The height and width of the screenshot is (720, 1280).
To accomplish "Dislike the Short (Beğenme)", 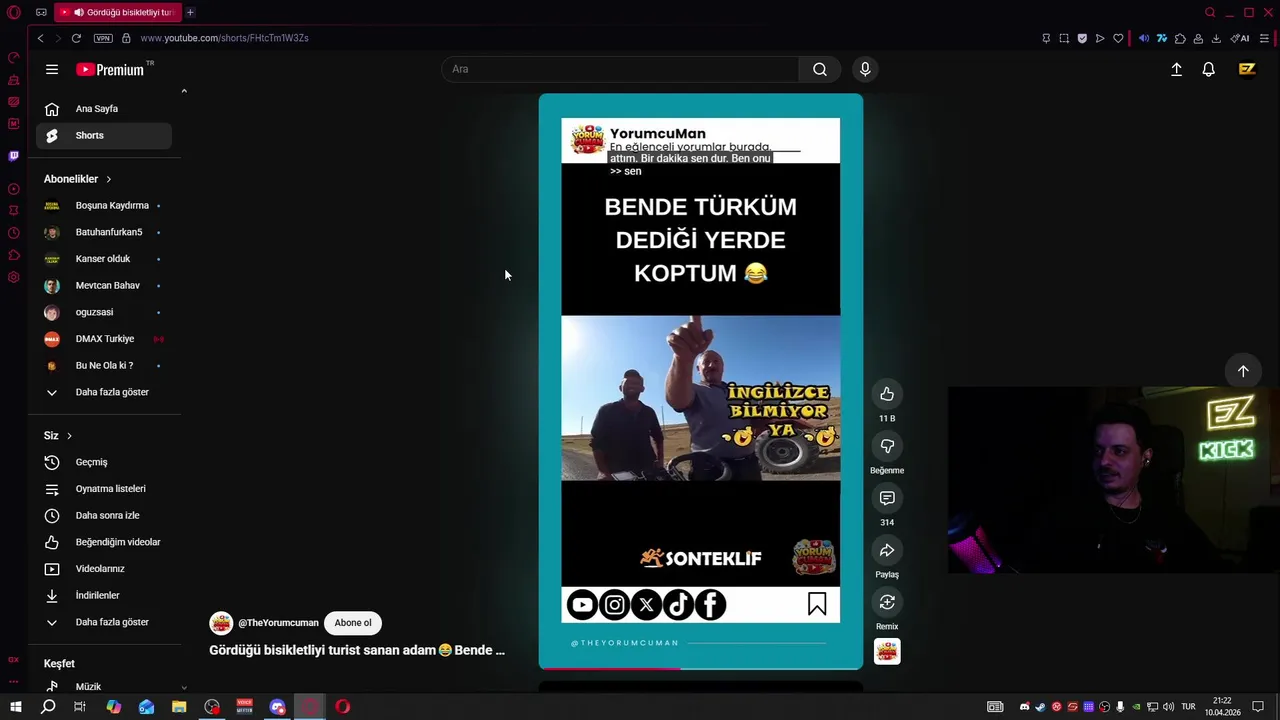I will click(887, 446).
